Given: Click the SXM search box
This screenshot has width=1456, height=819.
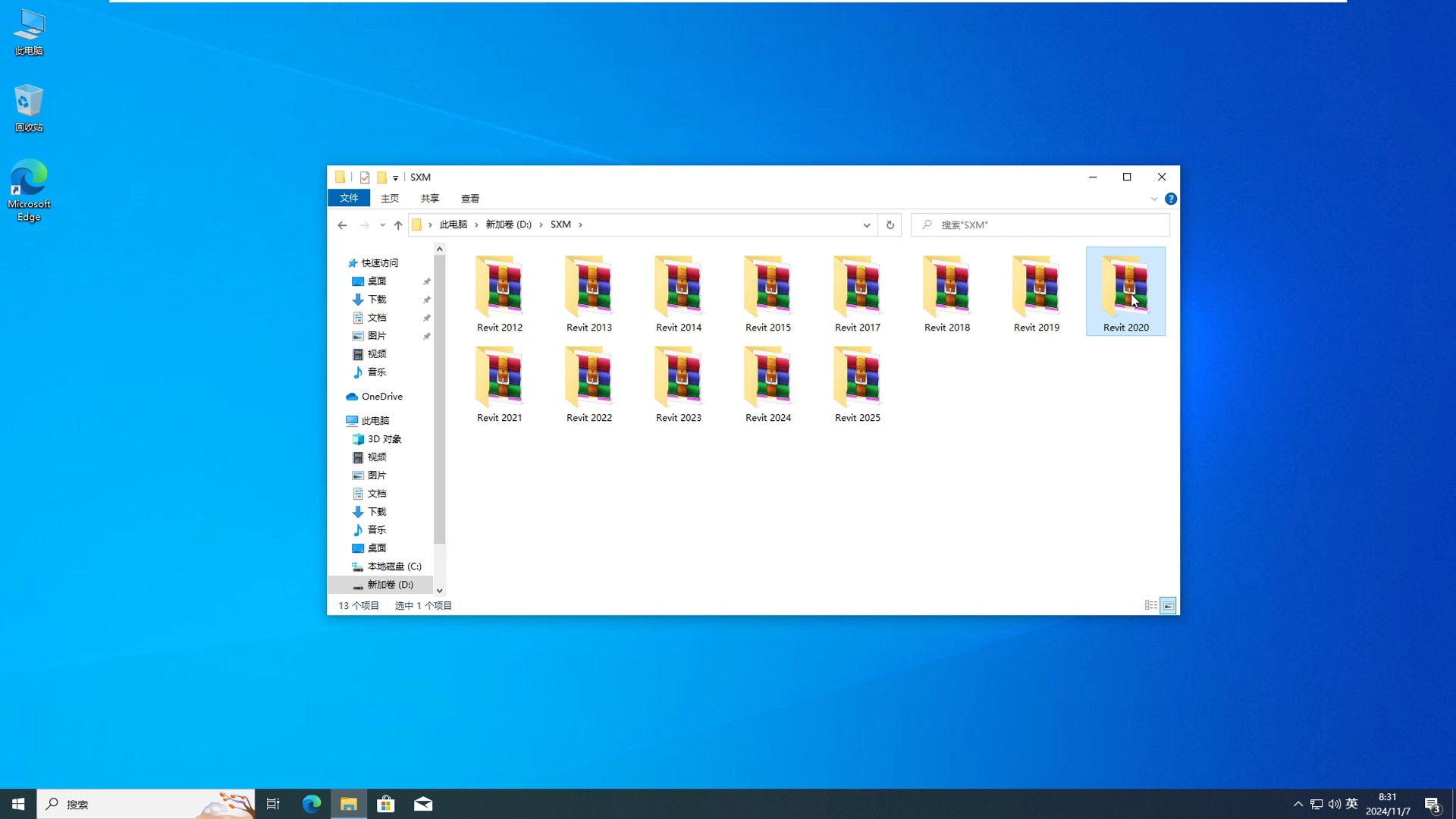Looking at the screenshot, I should click(x=1040, y=225).
